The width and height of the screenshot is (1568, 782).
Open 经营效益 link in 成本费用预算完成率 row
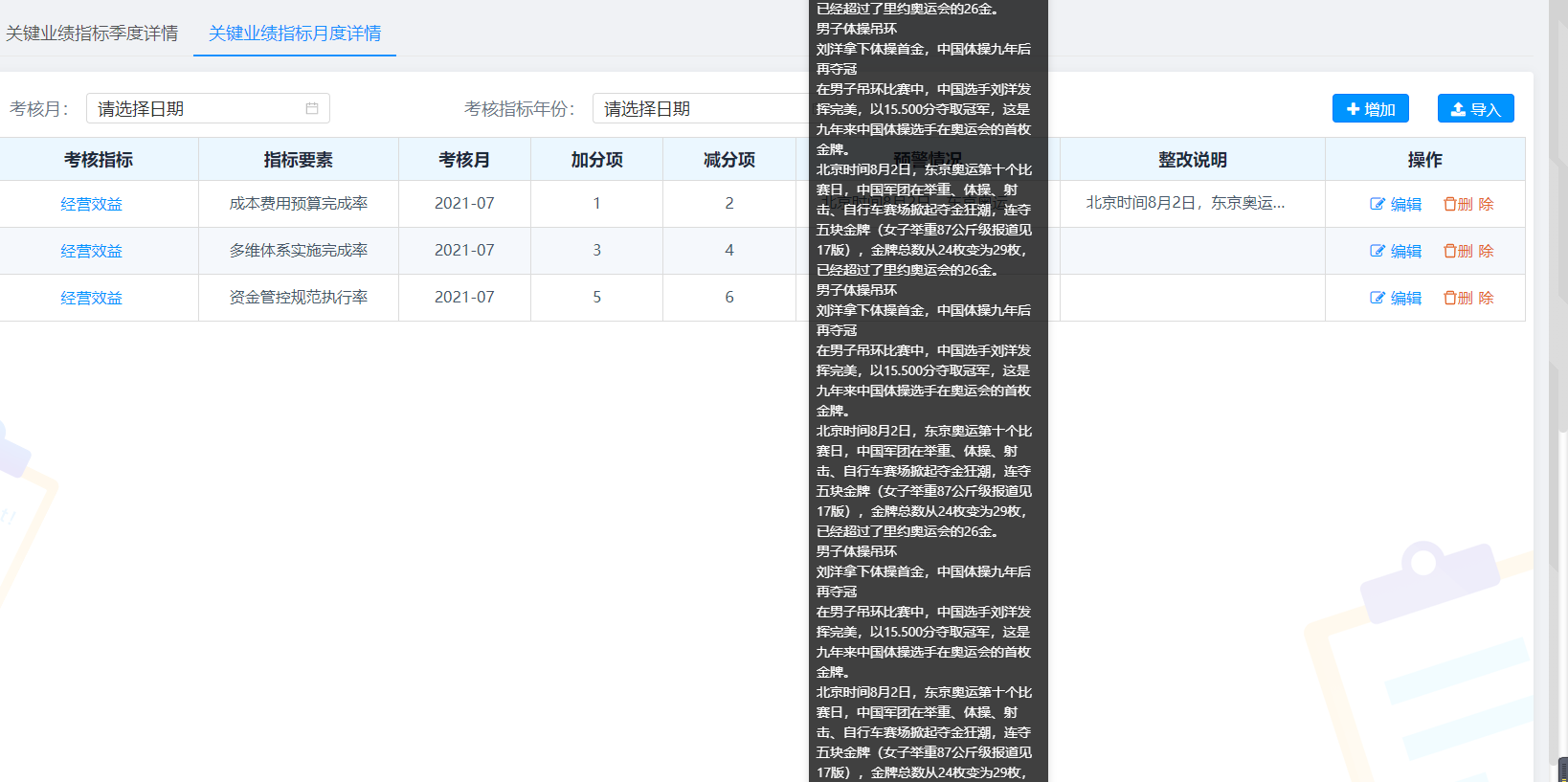[x=92, y=204]
